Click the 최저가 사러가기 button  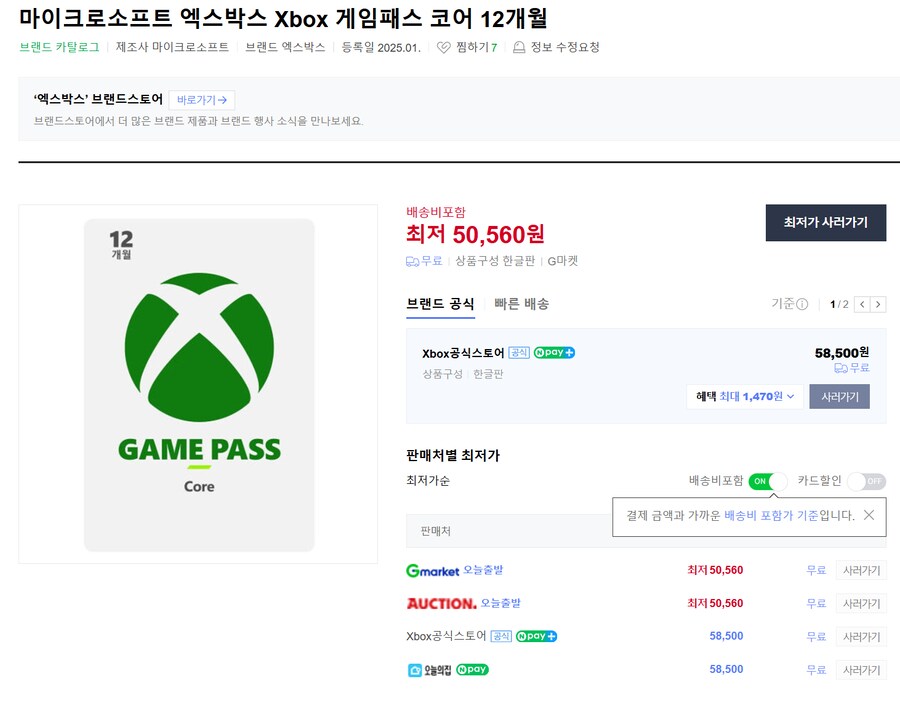click(824, 224)
